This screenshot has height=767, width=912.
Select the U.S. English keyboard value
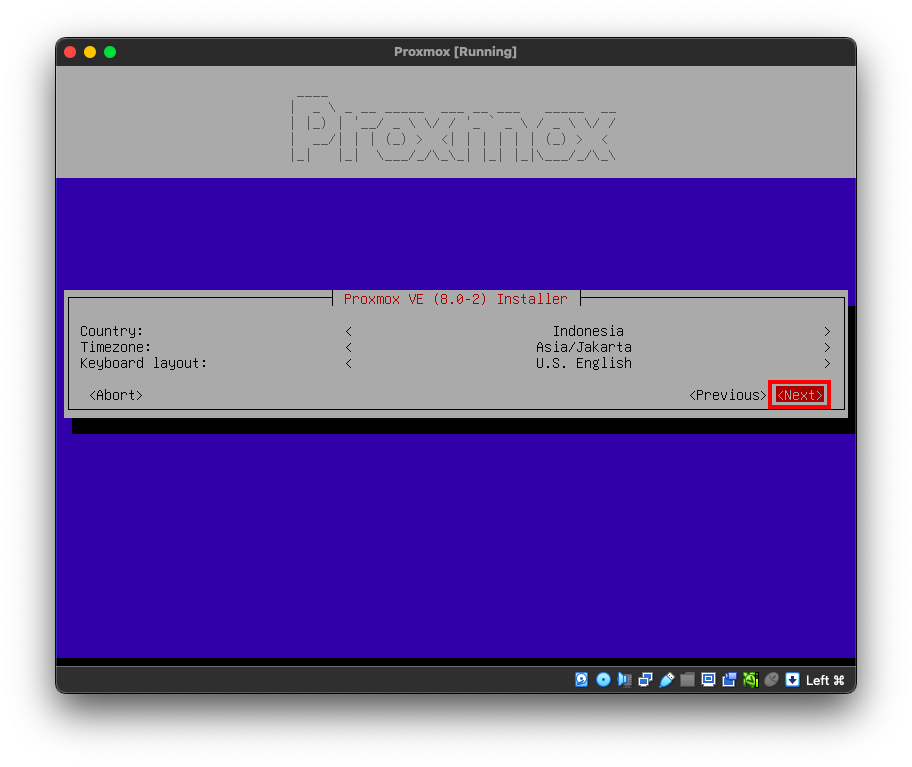[583, 363]
